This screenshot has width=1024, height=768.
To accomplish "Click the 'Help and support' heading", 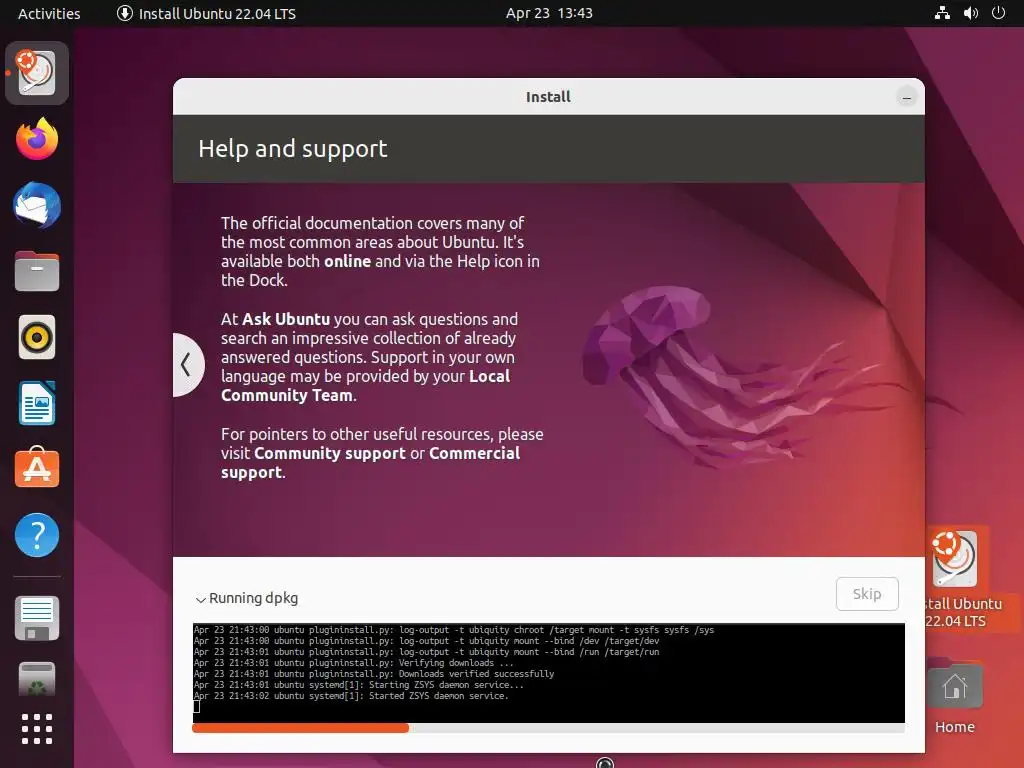I will click(293, 149).
